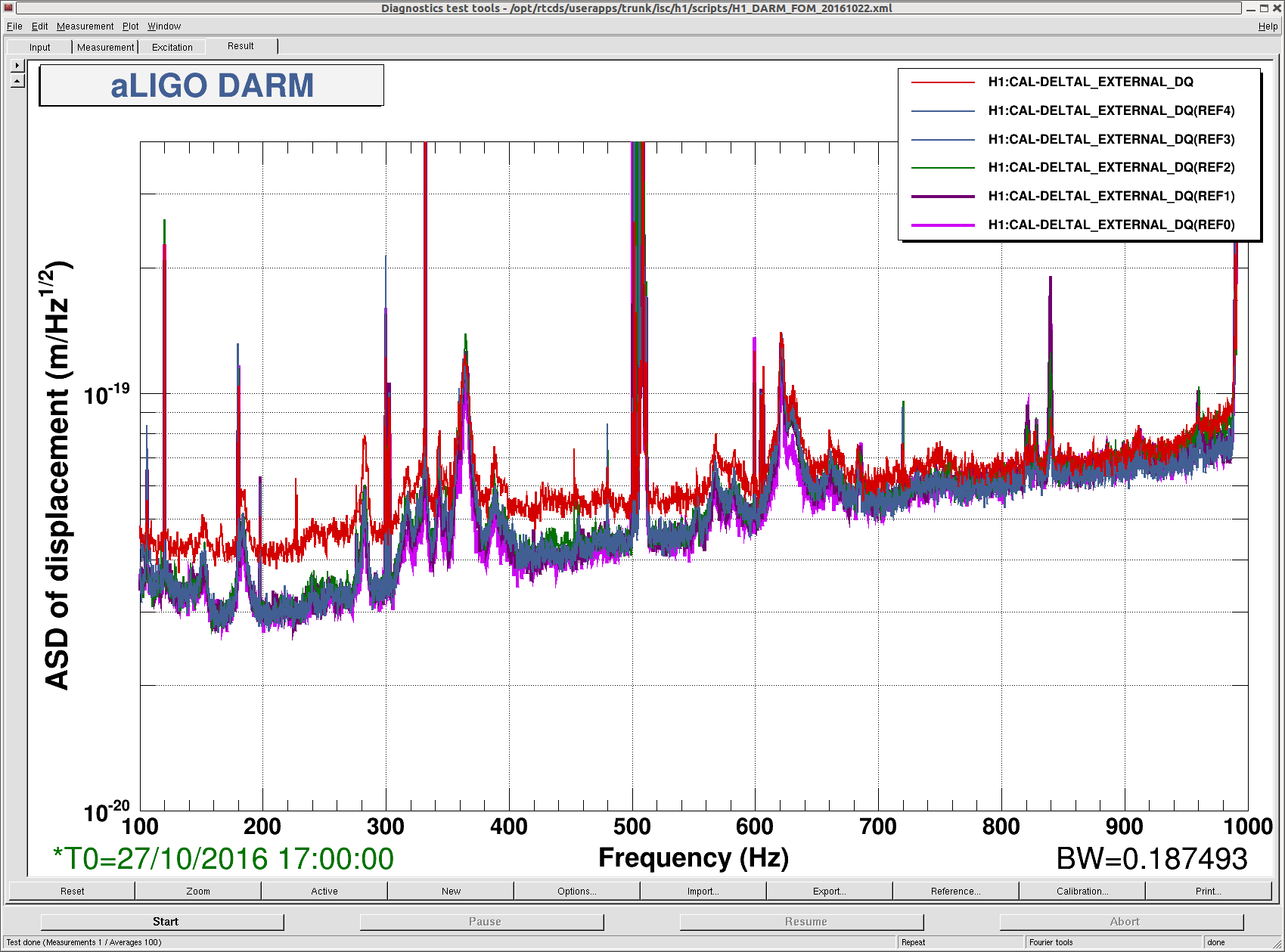Click the Print button
Screen dimensions: 1285x952
1209,891
